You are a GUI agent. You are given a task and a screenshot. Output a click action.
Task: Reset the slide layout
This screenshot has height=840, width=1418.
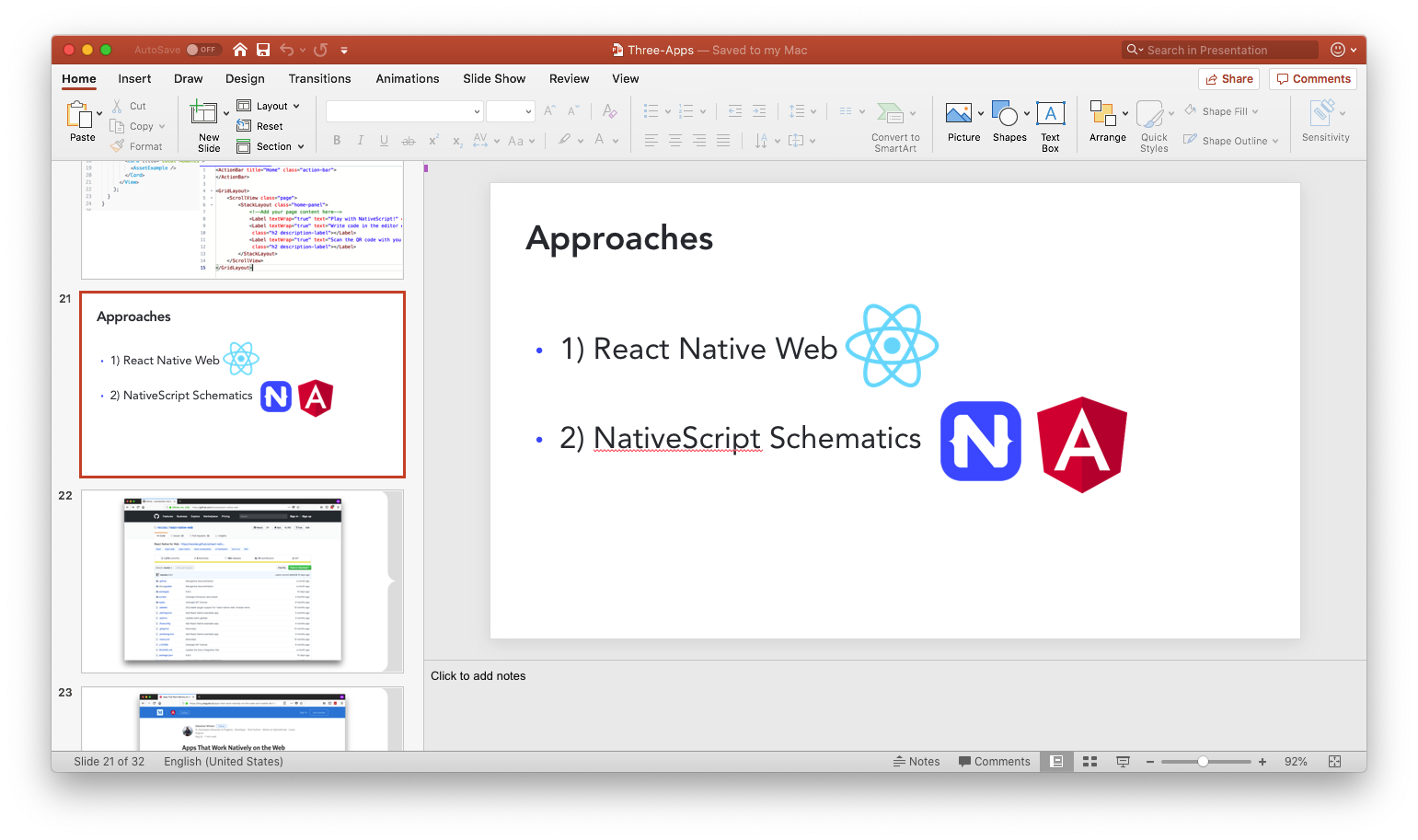259,126
